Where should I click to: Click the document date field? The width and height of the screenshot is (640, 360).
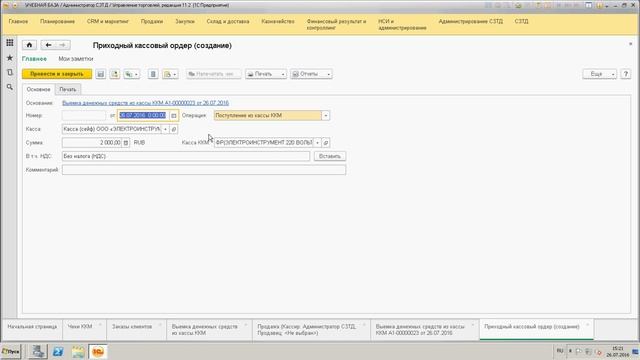[x=143, y=116]
